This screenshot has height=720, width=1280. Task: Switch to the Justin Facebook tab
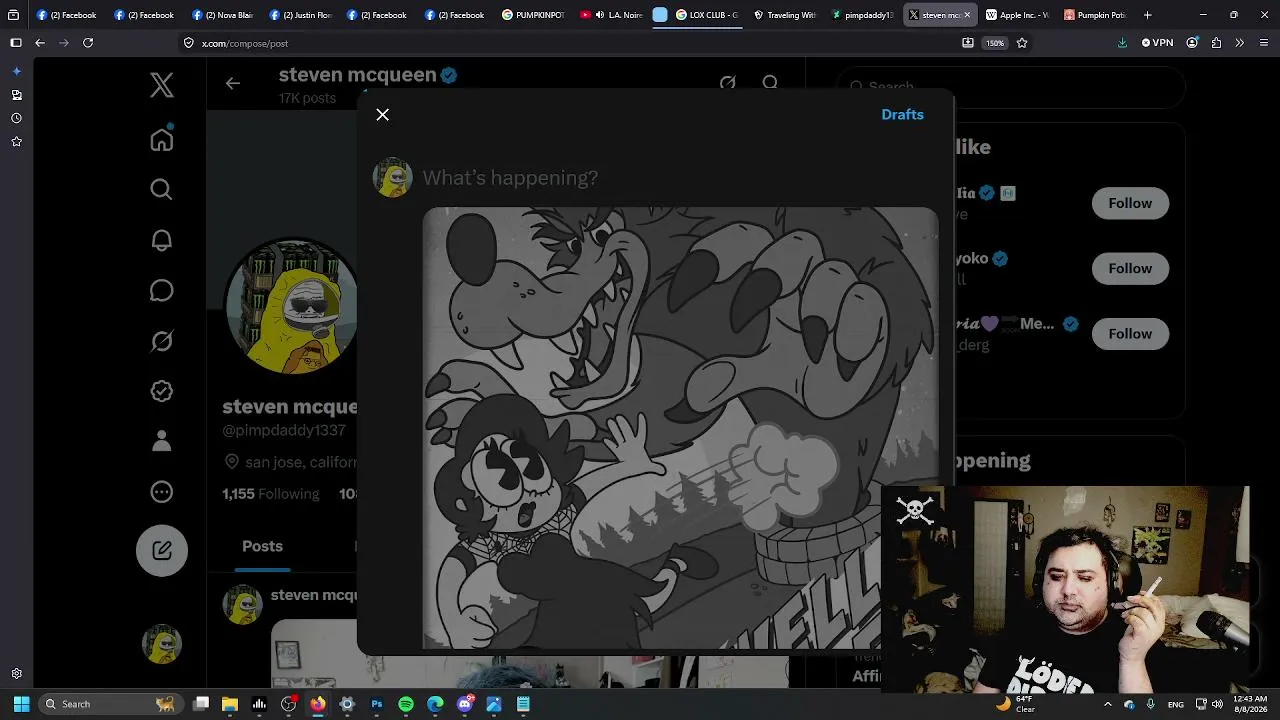click(x=301, y=15)
